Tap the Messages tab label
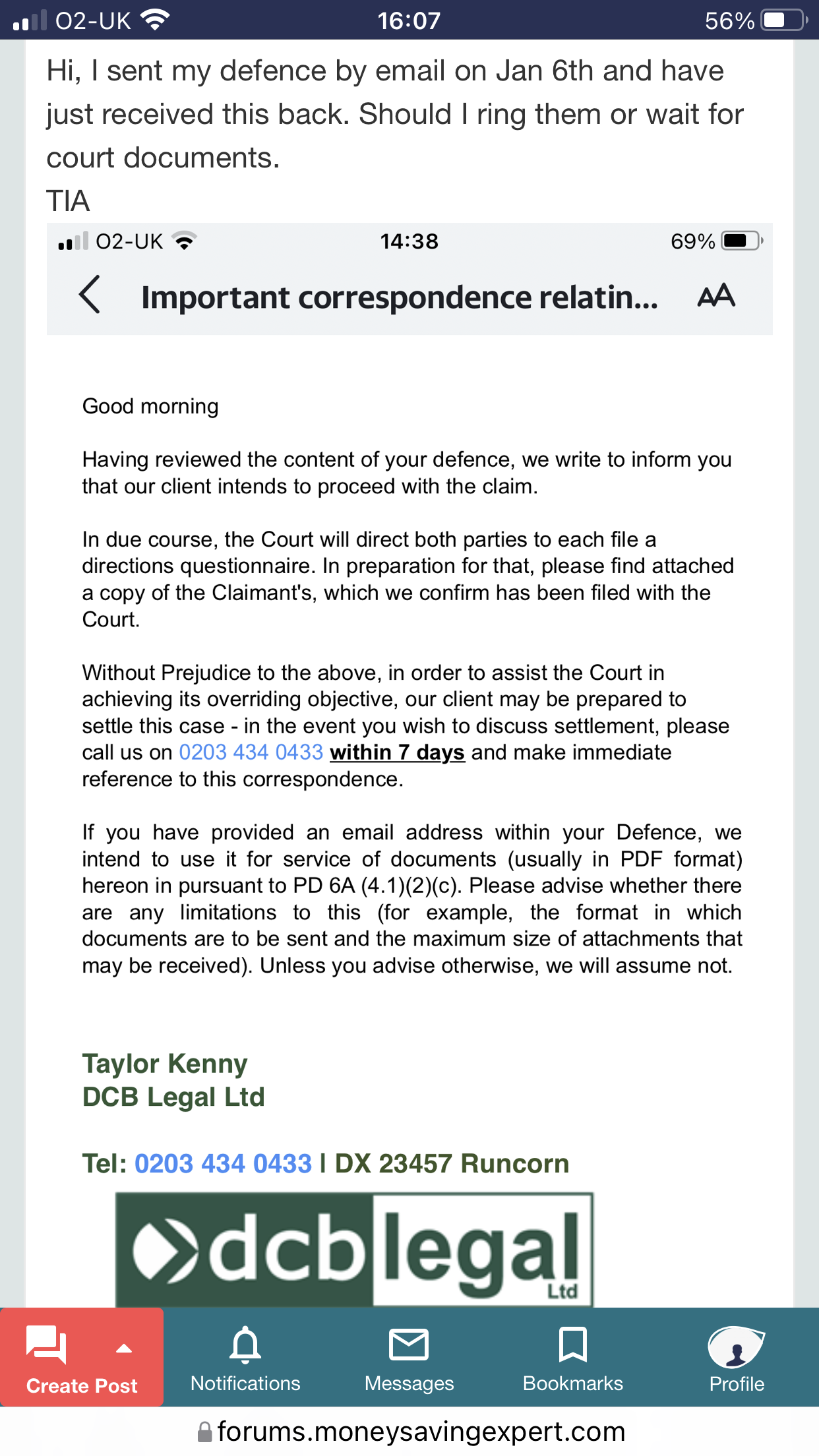Image resolution: width=819 pixels, height=1456 pixels. [409, 1383]
